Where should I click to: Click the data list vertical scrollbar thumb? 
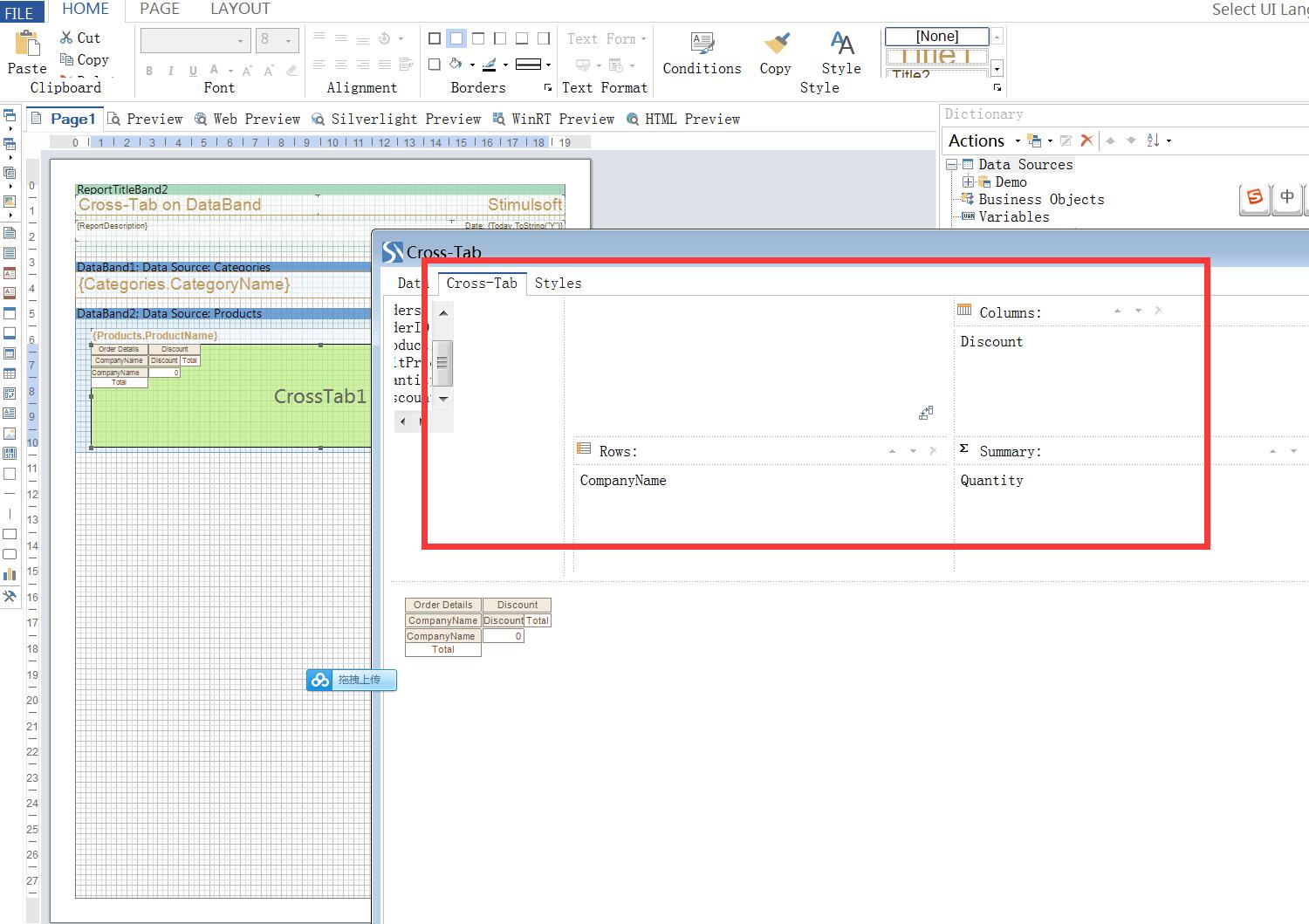pos(443,363)
